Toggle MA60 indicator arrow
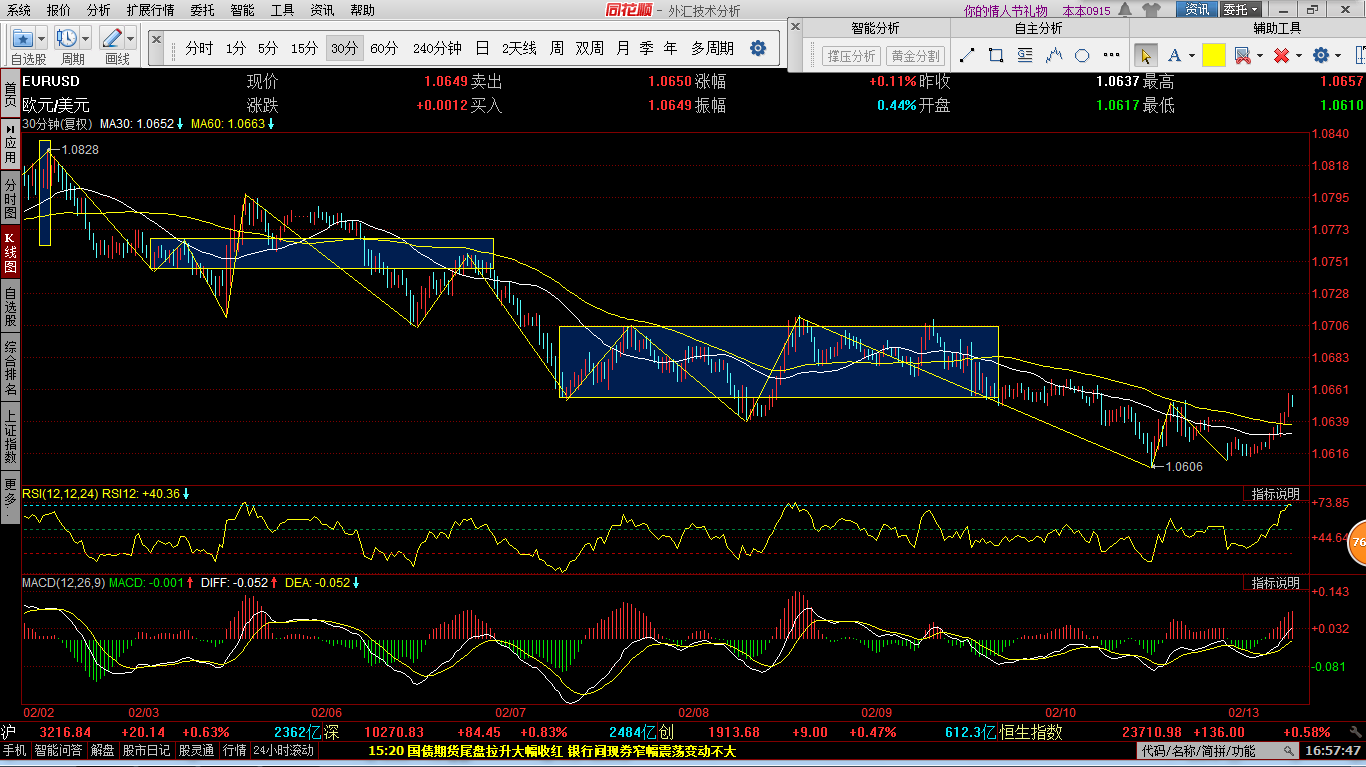1366x767 pixels. 271,124
